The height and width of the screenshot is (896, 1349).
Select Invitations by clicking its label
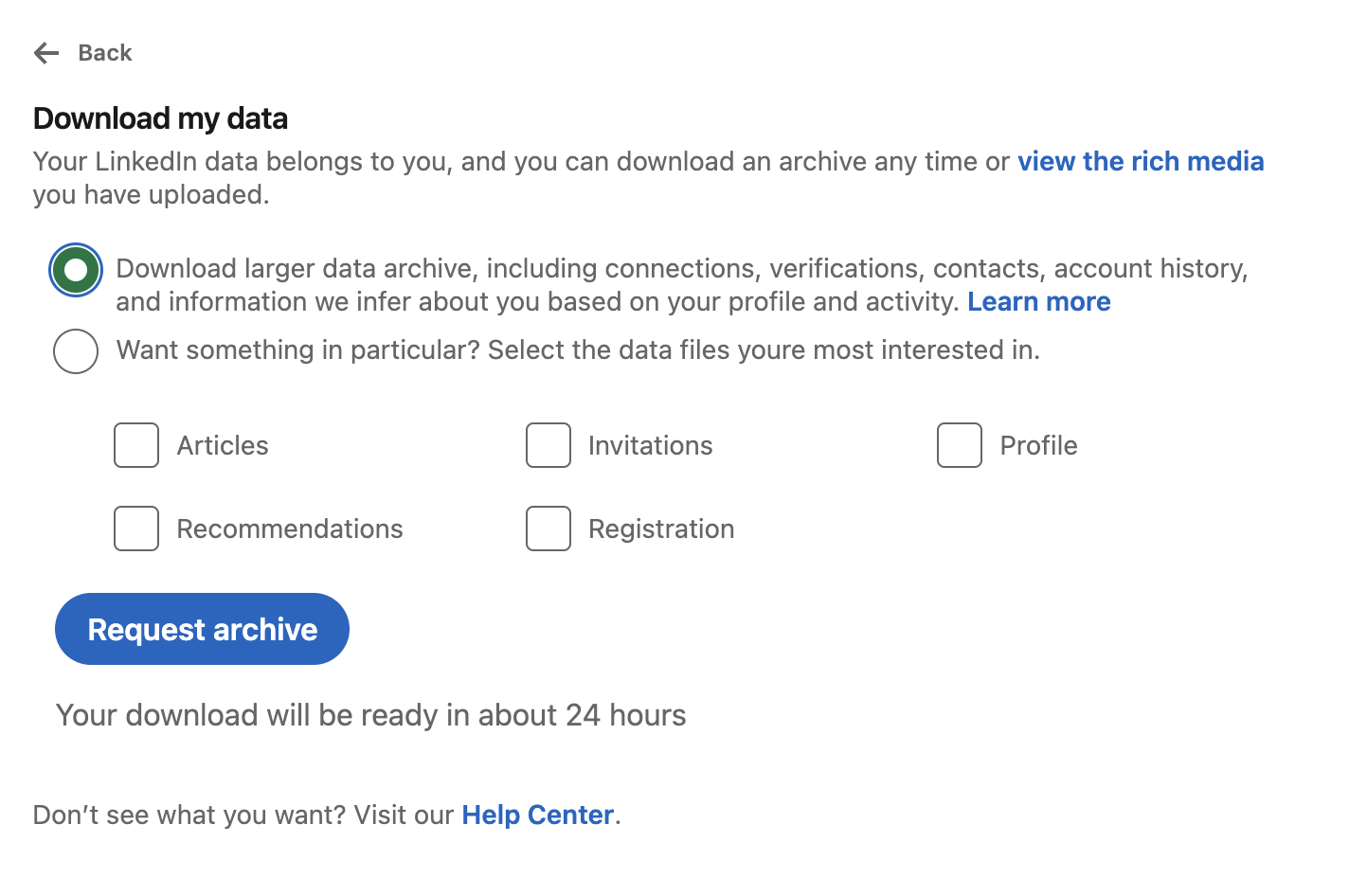[x=651, y=445]
